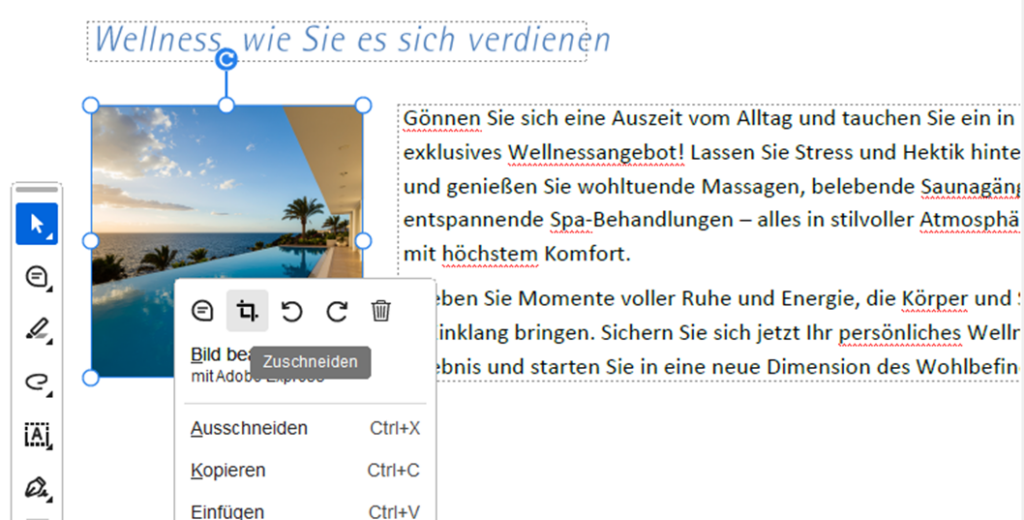Pick the freehand drawing loop tool

(37, 382)
